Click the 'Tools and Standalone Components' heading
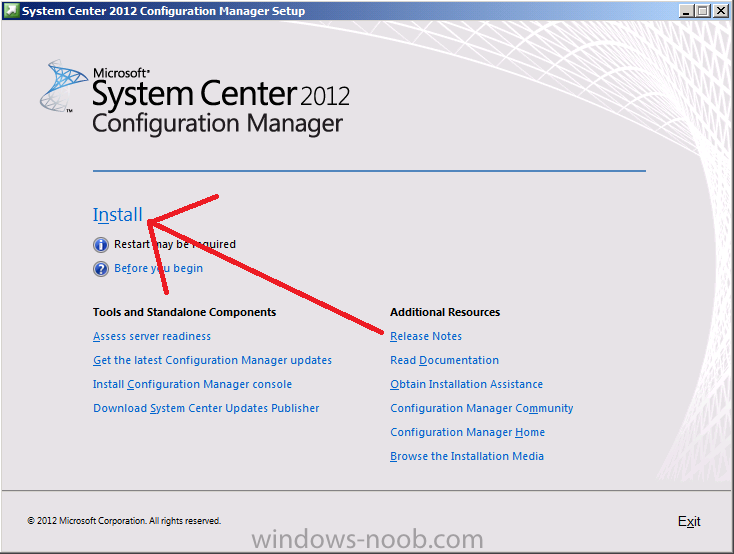The height and width of the screenshot is (554, 734). pos(184,312)
